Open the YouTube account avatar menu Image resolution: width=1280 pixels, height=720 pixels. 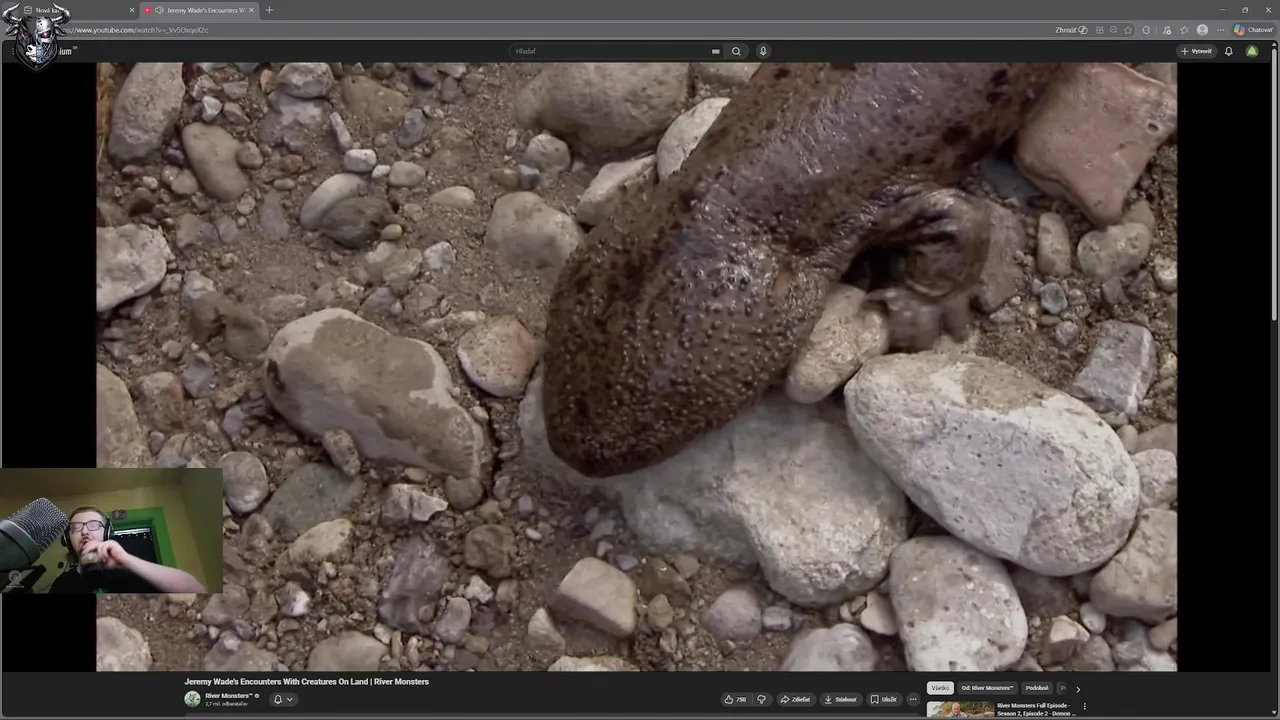point(1252,51)
